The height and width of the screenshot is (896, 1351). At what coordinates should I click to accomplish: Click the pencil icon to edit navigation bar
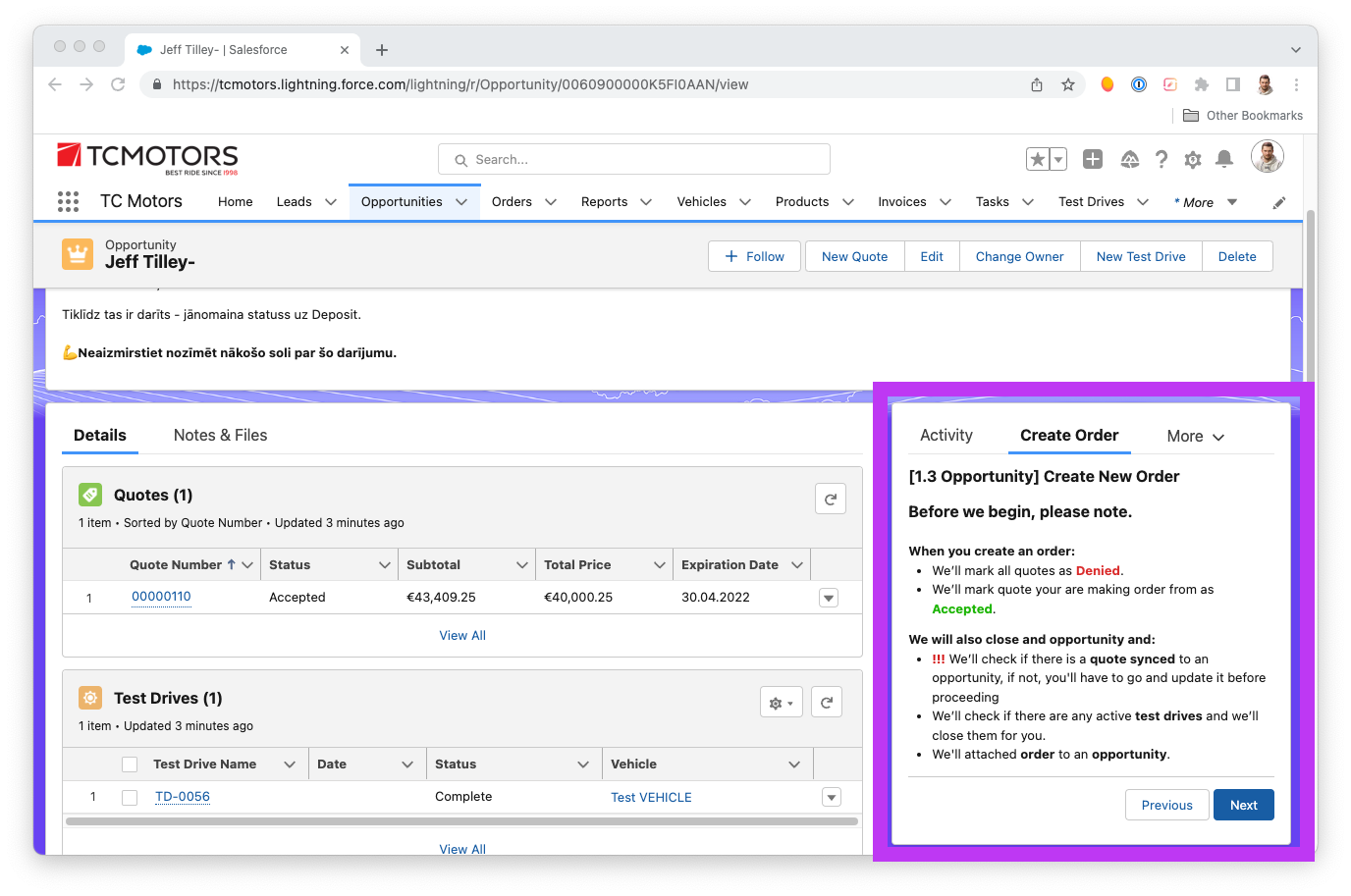(x=1279, y=203)
